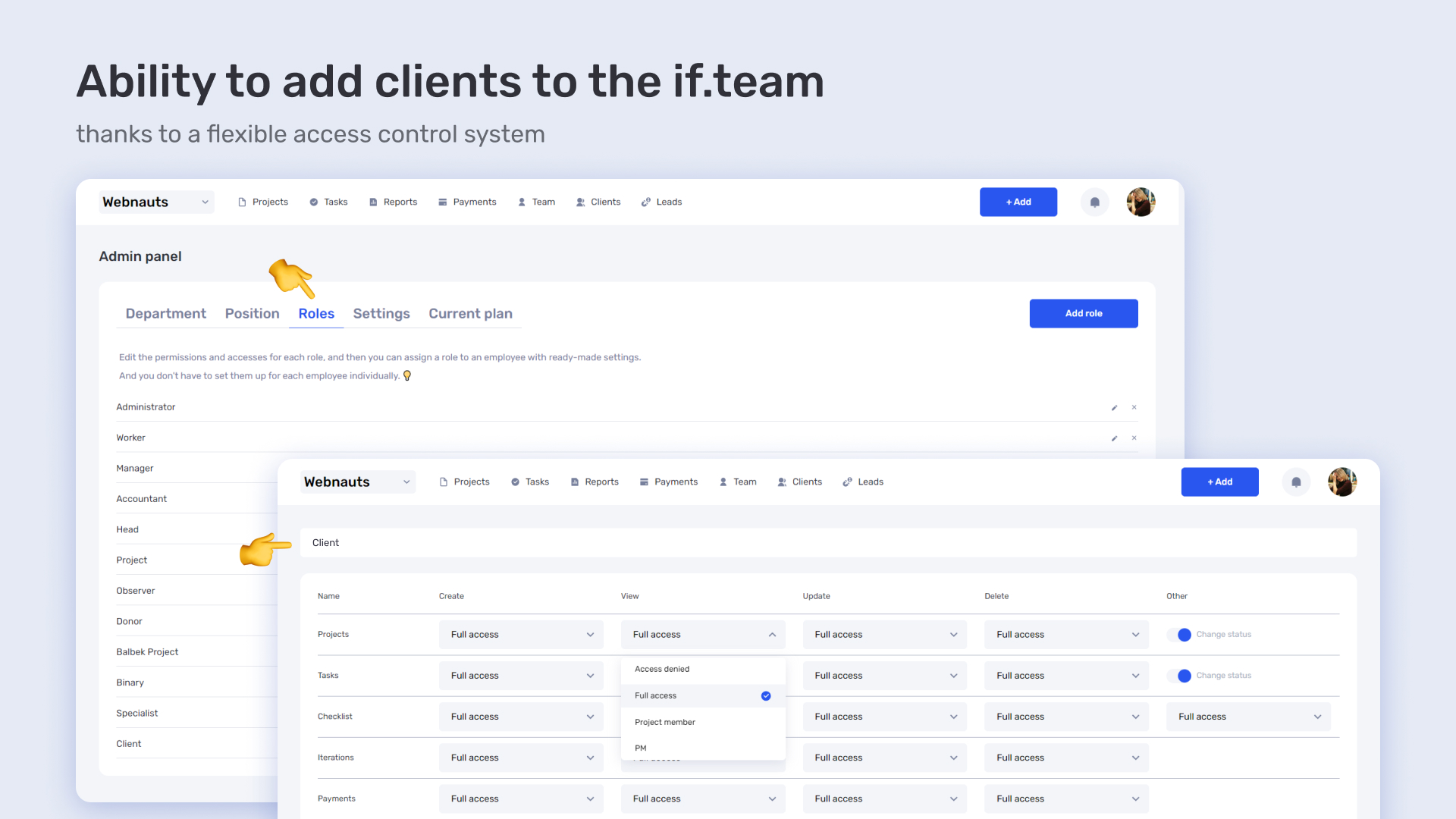Open Reports in the back window navbar

pyautogui.click(x=393, y=202)
